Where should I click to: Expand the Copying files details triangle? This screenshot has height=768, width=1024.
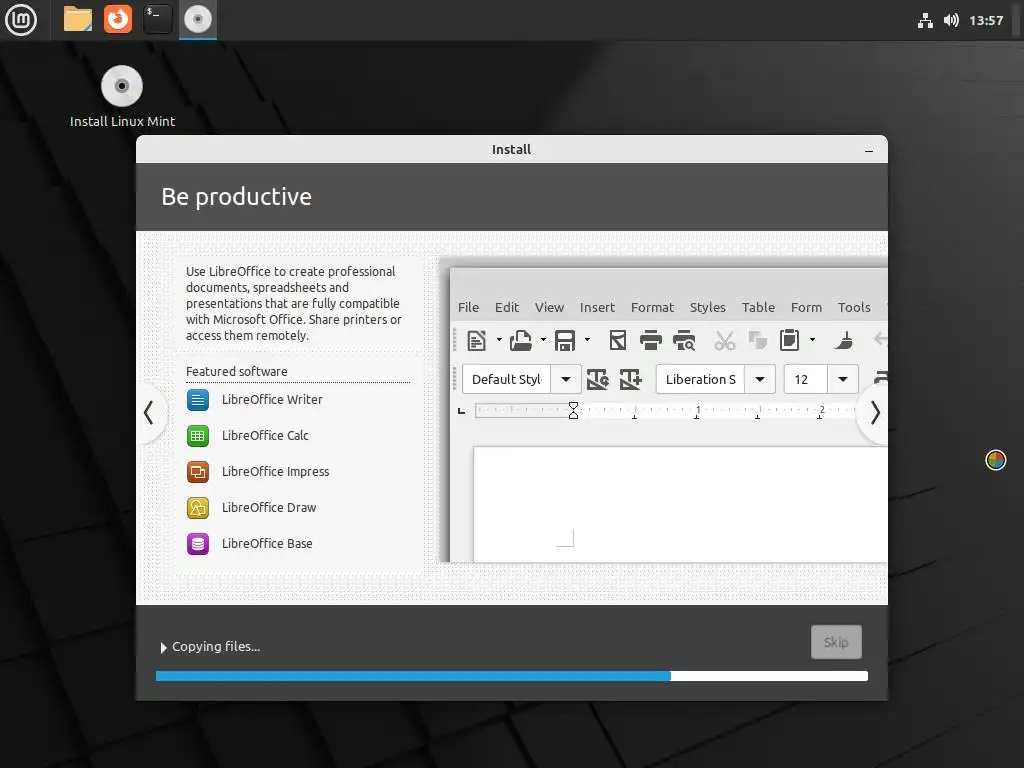163,648
